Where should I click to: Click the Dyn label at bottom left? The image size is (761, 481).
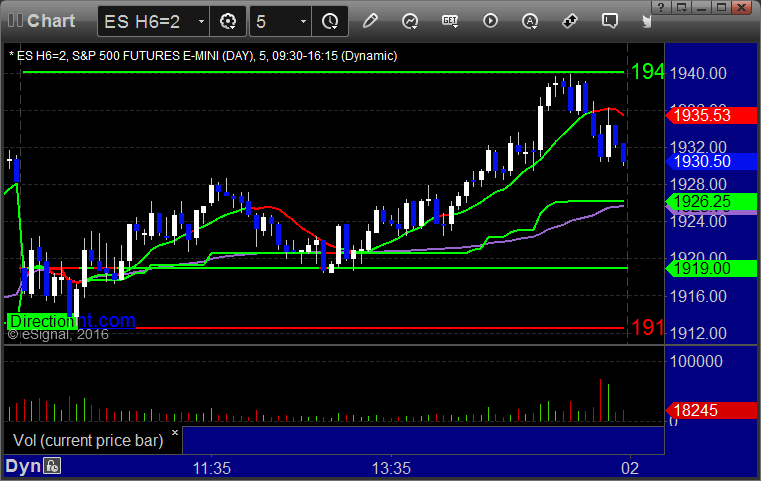pos(23,466)
